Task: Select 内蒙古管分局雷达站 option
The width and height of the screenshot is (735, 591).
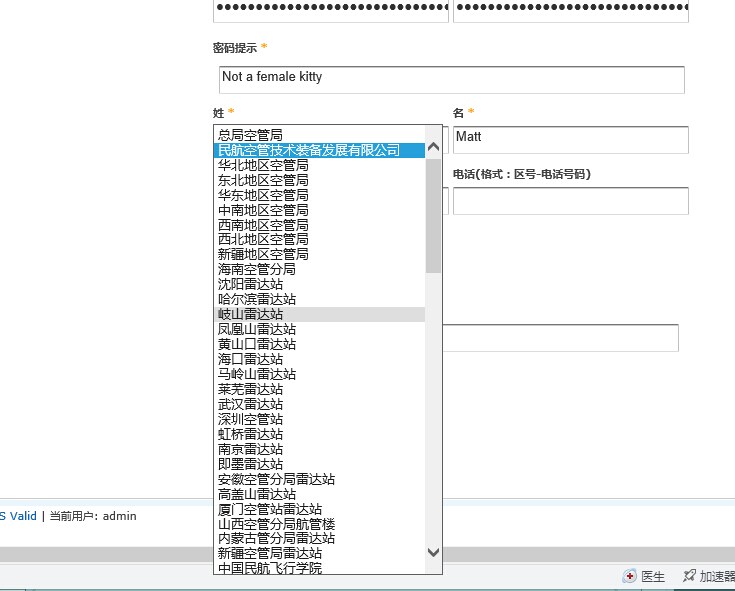Action: [x=319, y=539]
